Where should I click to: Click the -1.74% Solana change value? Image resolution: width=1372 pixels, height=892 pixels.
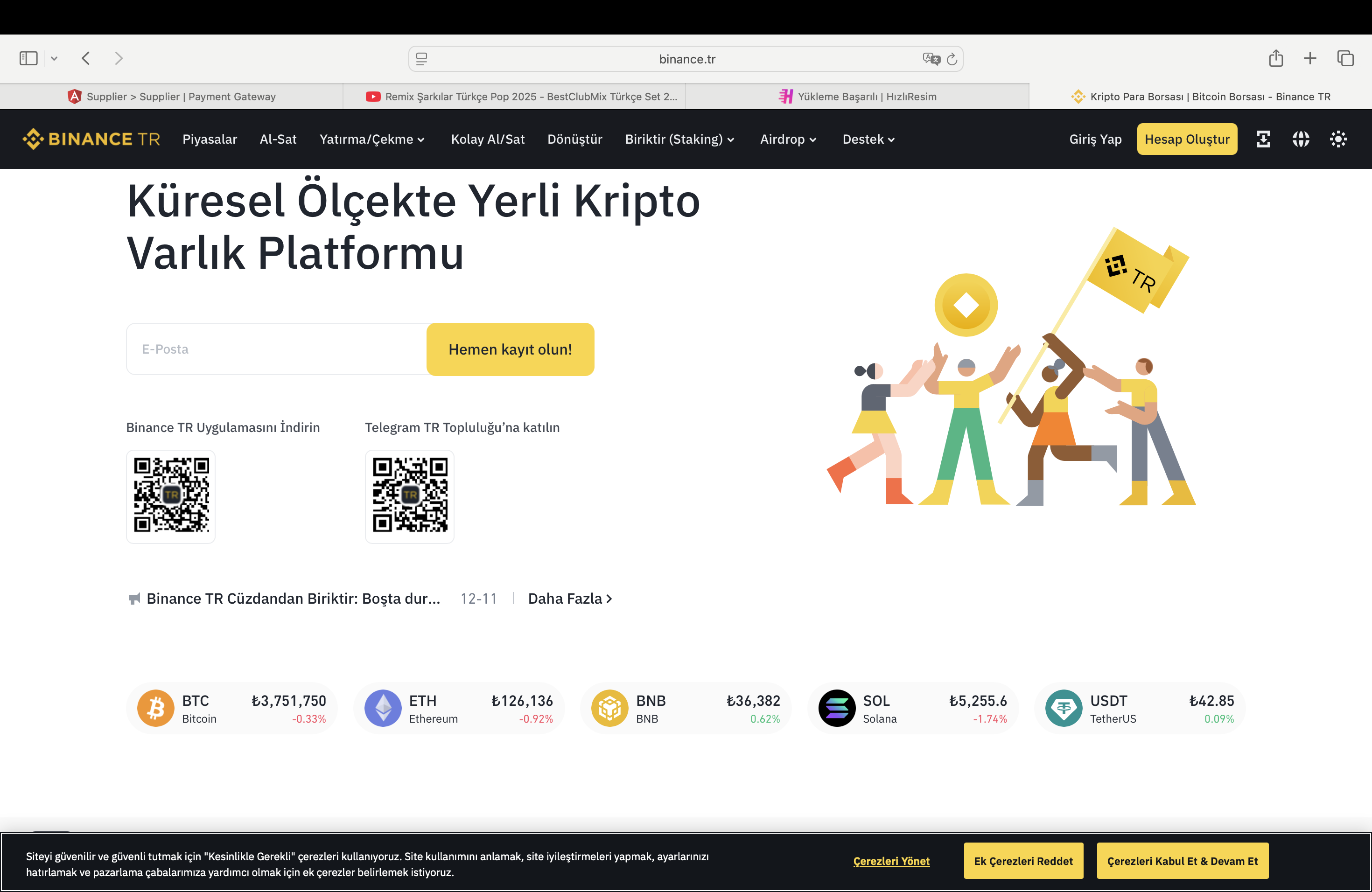(990, 719)
